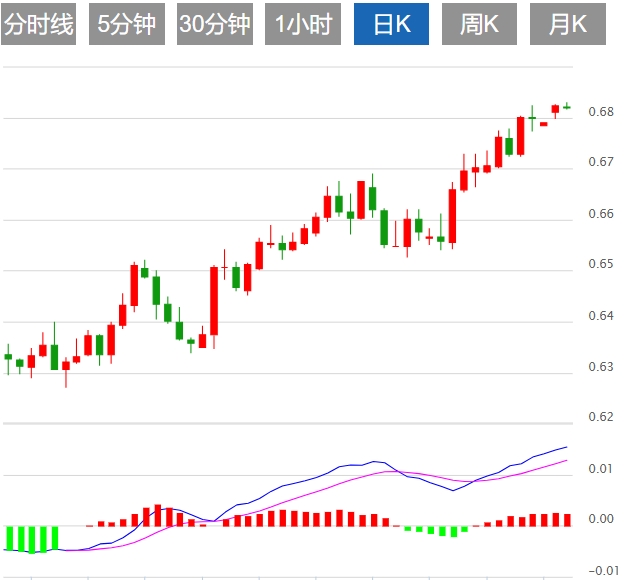Click the right end of magenta signal line
Viewport: 625px width, 580px height.
(x=566, y=461)
